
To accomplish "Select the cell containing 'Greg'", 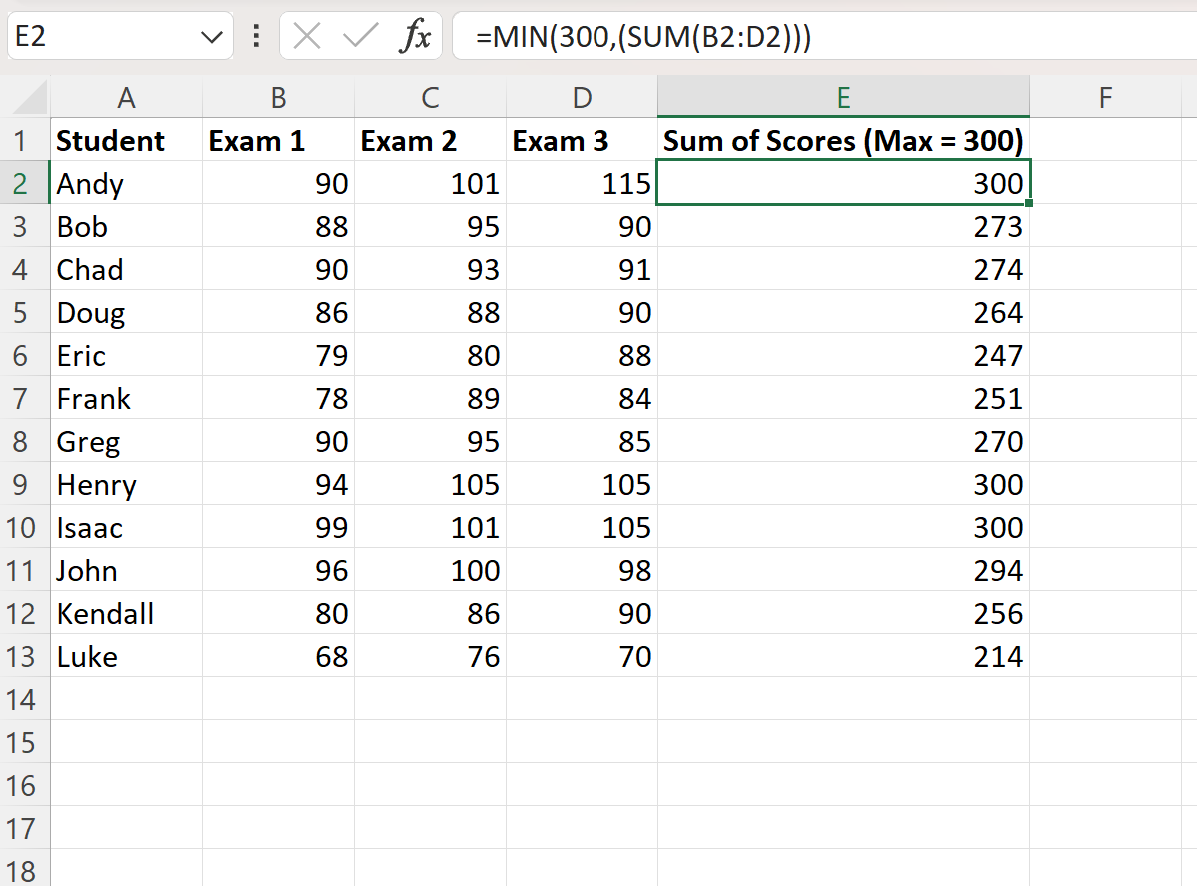I will click(126, 441).
